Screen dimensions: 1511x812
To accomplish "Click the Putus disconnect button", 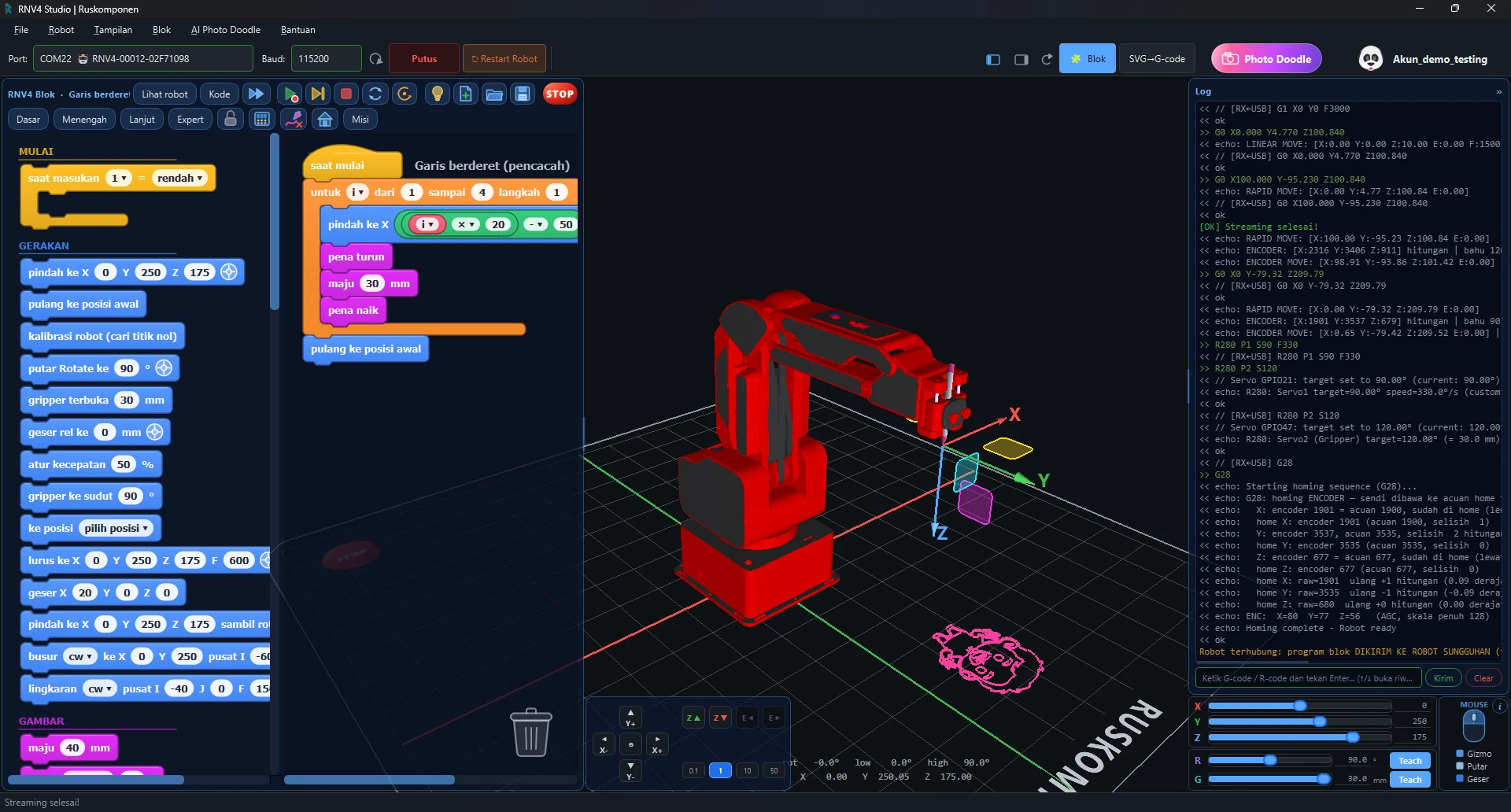I will [424, 59].
